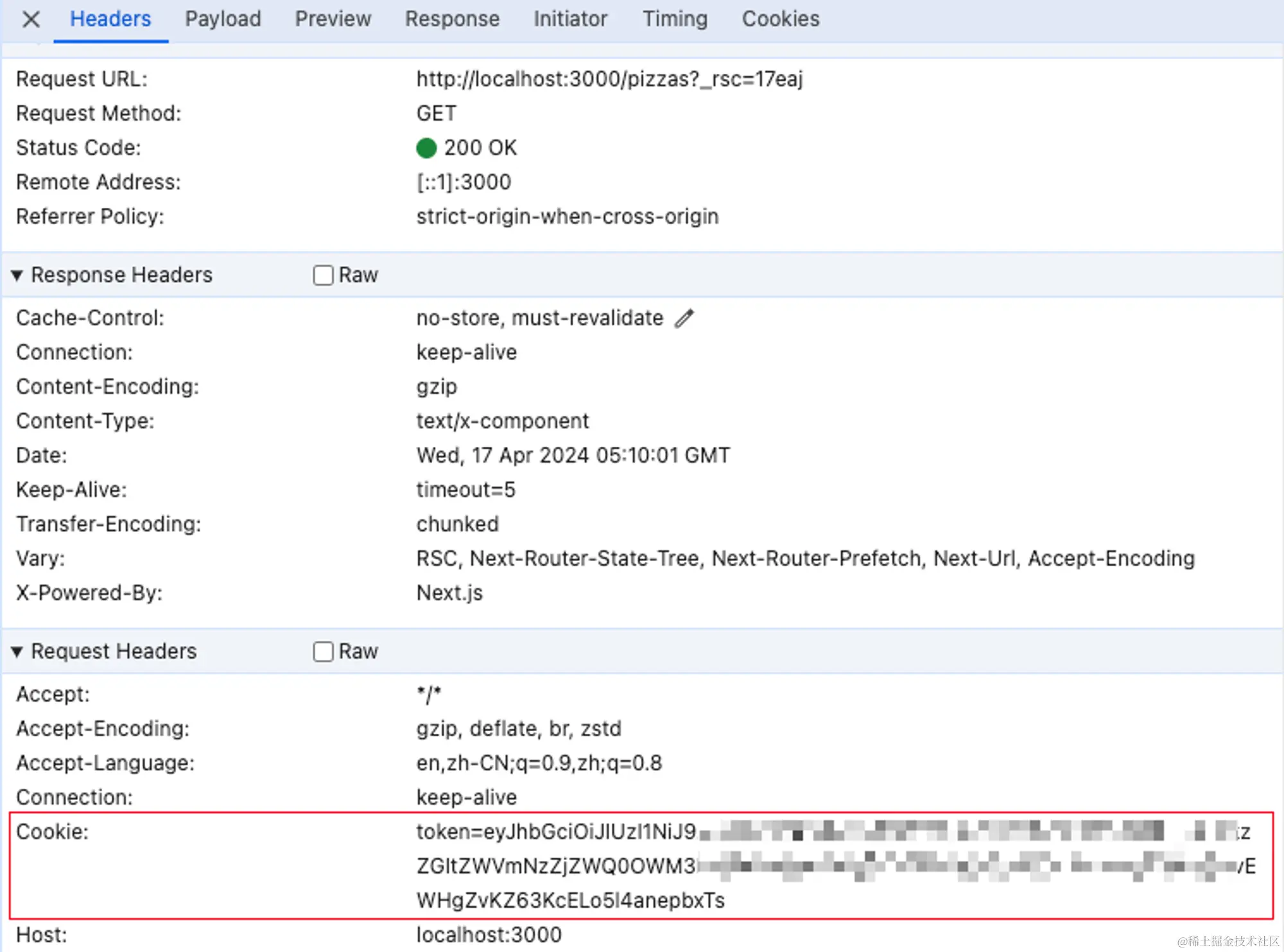
Task: Click the green 200 OK status indicator
Action: tap(426, 148)
